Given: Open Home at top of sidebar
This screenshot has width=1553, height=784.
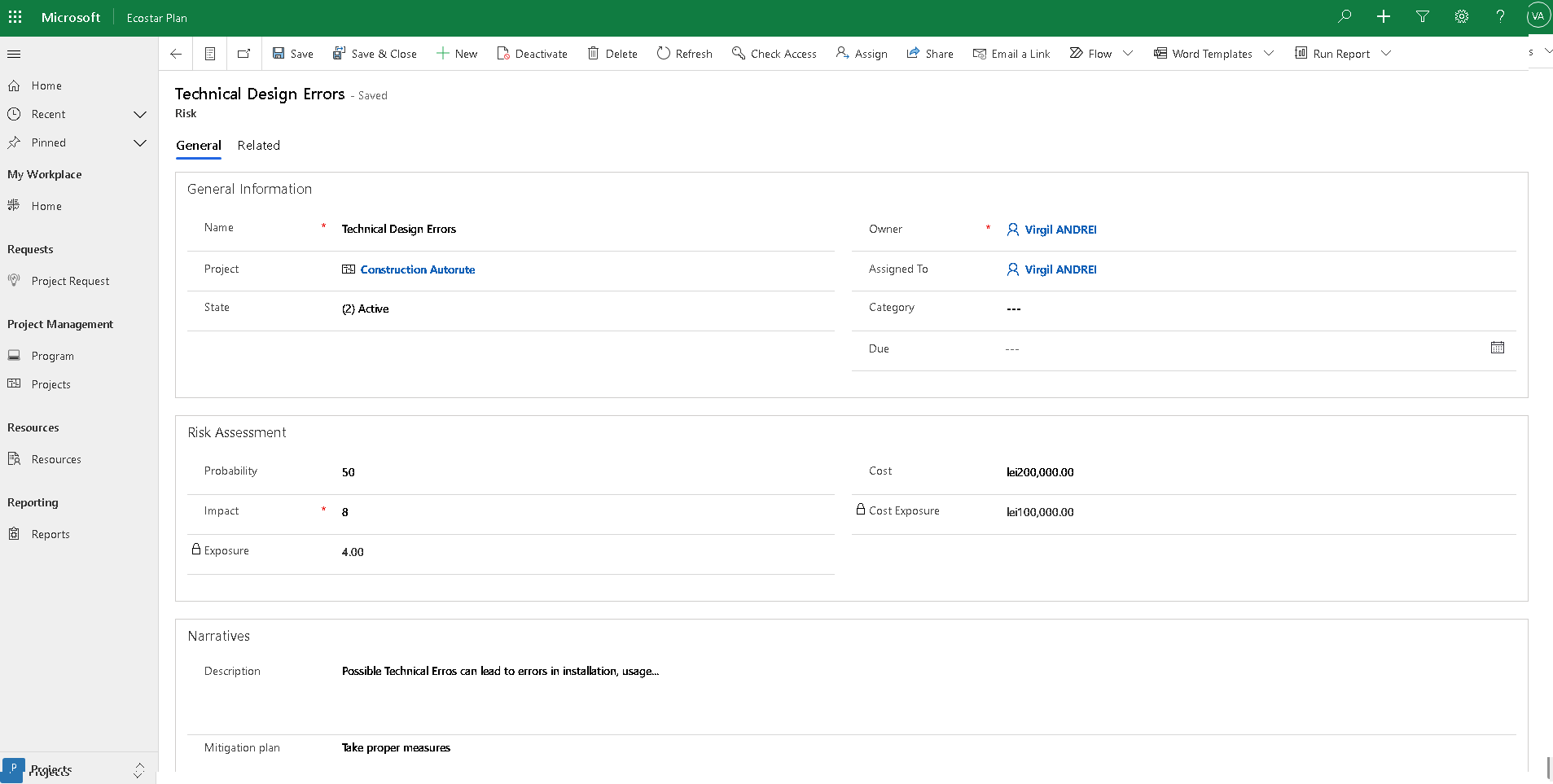Looking at the screenshot, I should (x=46, y=86).
